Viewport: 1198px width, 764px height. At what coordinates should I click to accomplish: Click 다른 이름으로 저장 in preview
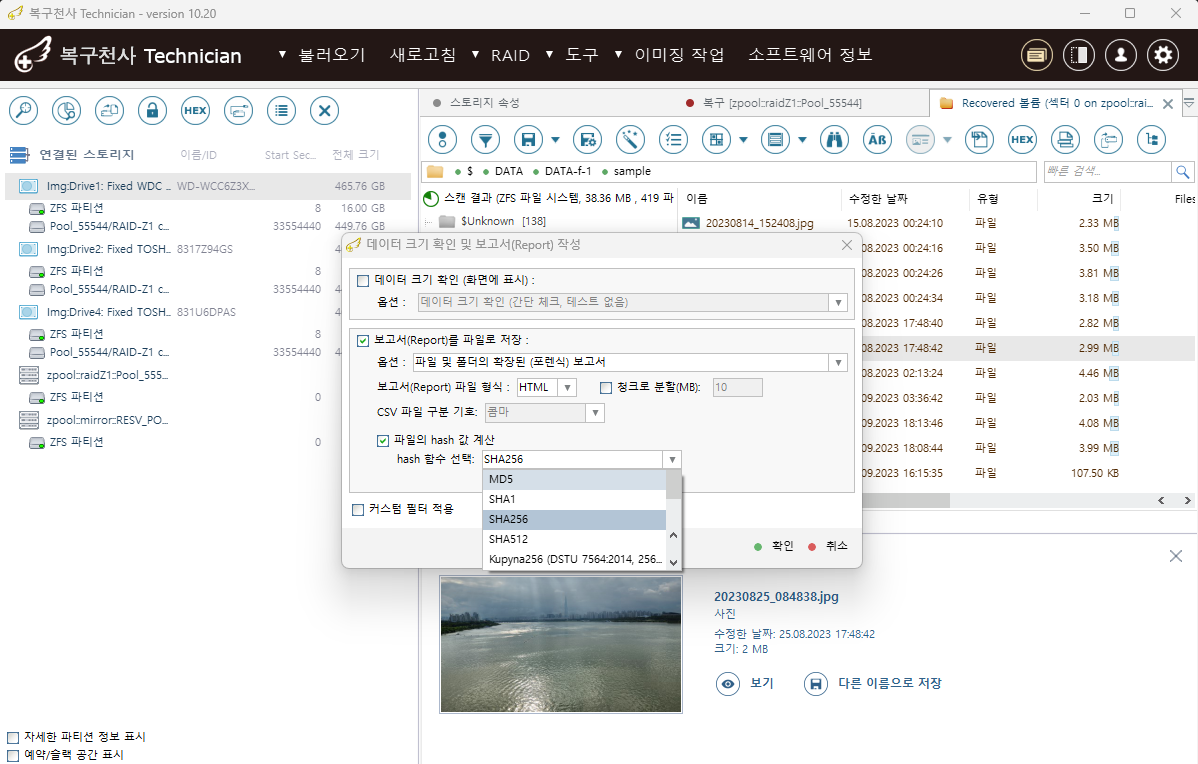(x=889, y=684)
